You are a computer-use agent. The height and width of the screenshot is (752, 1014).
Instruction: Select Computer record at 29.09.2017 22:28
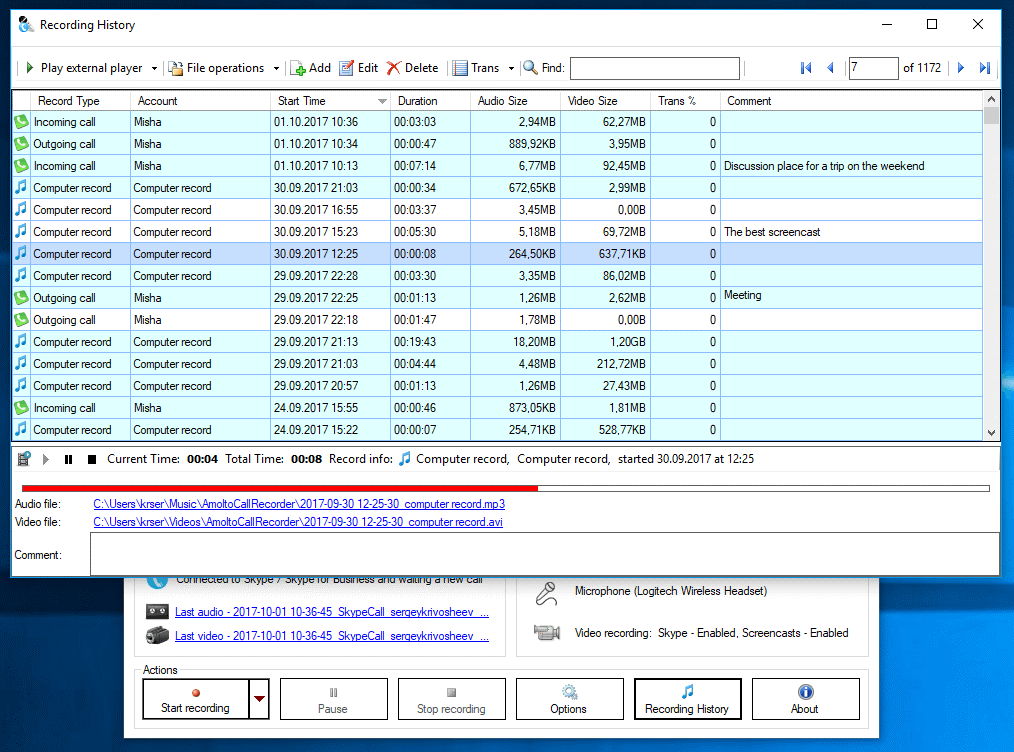coord(497,276)
